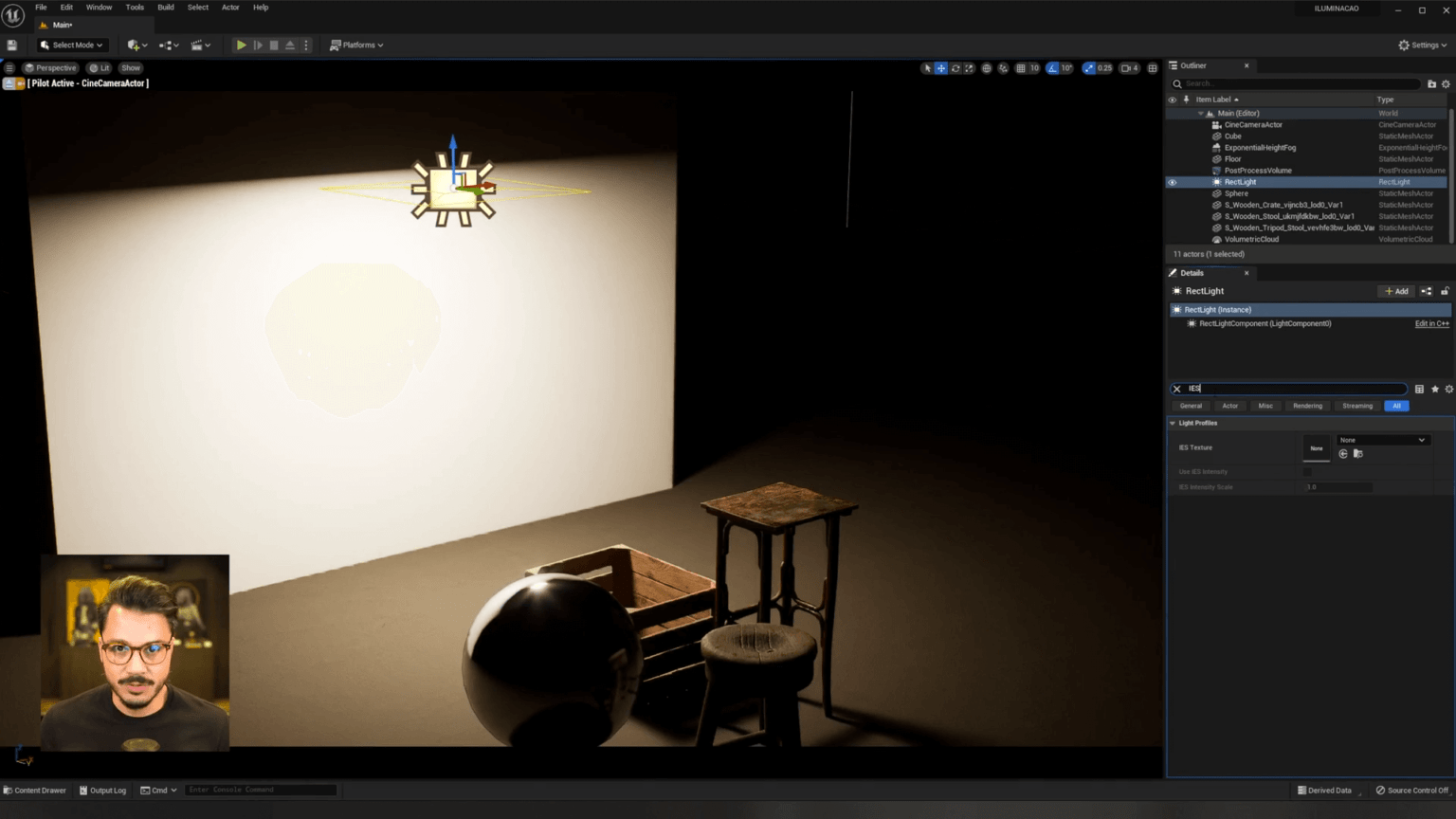Select the Rotate tool in the viewport toolbar

click(955, 67)
